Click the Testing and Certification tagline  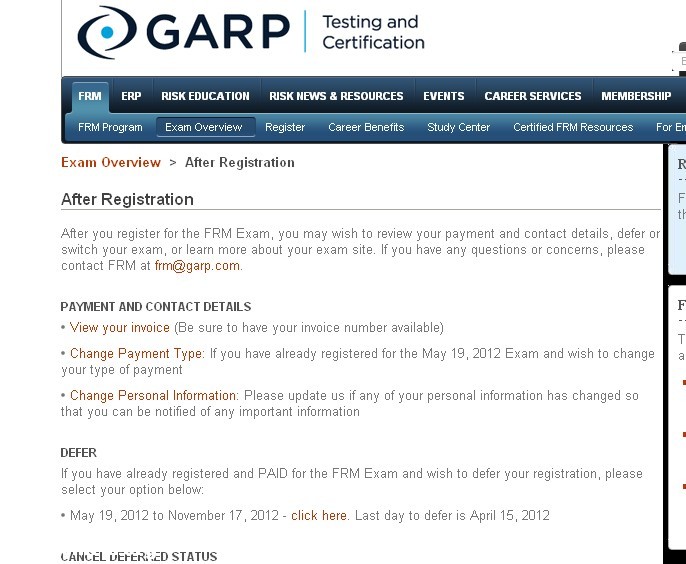[373, 32]
